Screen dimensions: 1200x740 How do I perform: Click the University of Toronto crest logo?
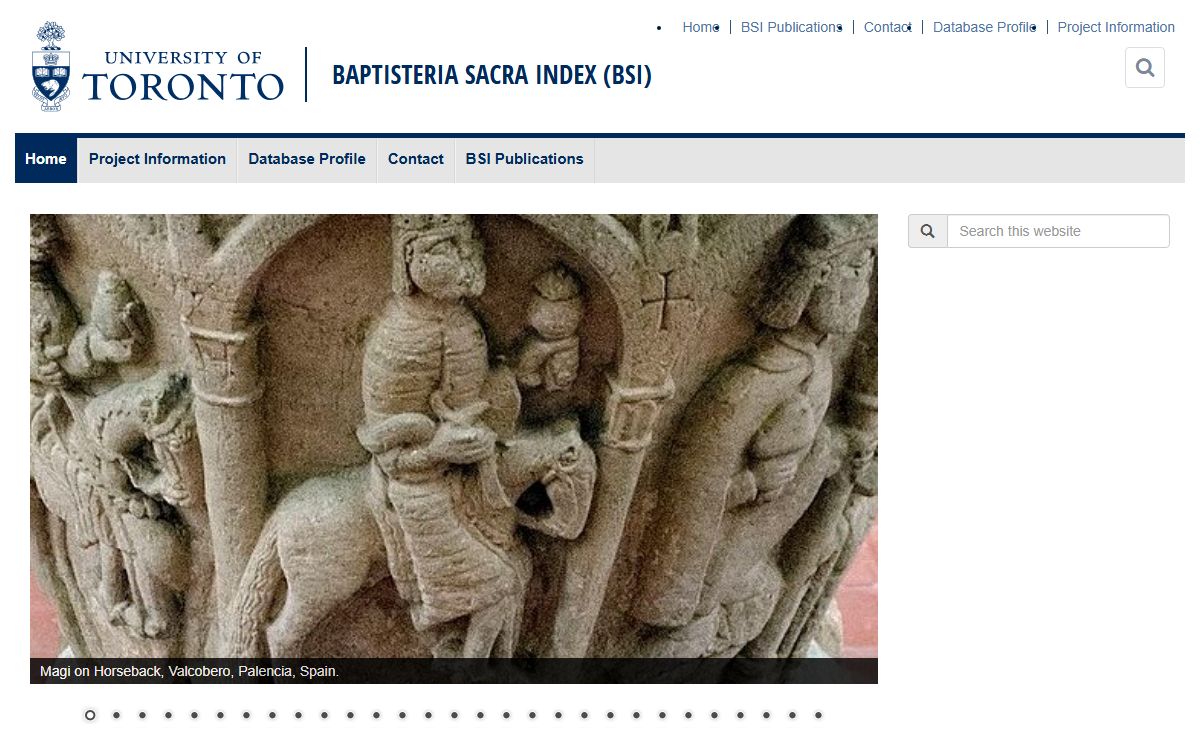(x=51, y=67)
